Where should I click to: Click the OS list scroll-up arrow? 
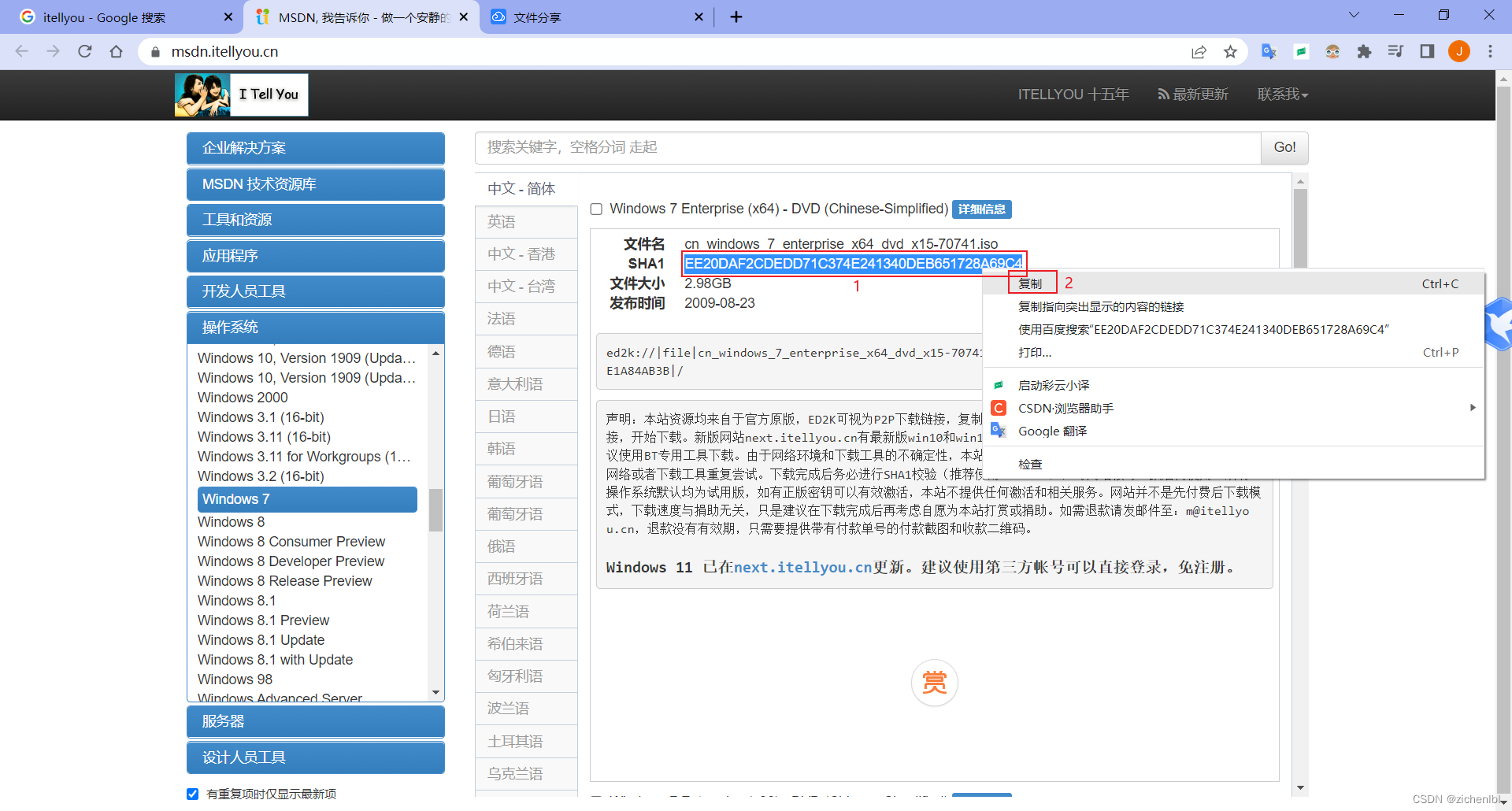coord(435,354)
